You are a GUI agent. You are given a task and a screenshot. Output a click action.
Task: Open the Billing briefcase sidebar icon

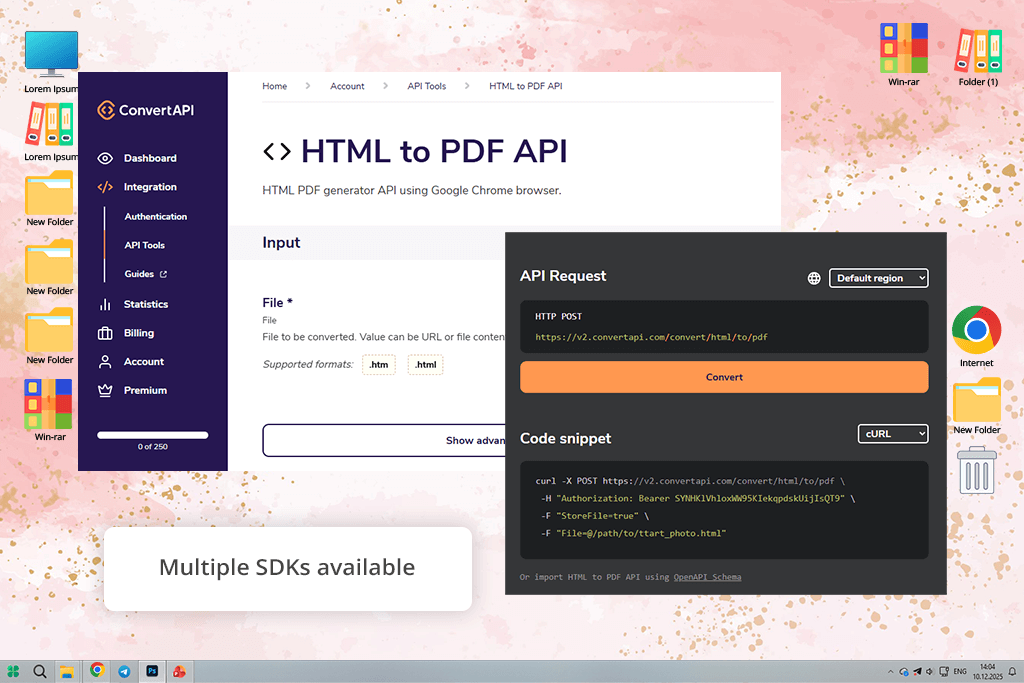point(105,333)
